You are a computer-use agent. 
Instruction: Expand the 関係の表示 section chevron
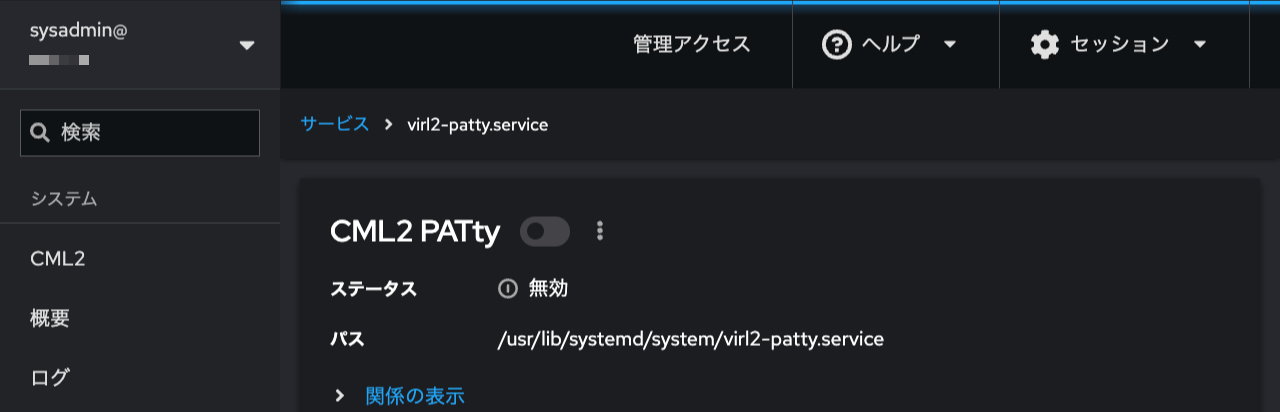pyautogui.click(x=340, y=396)
